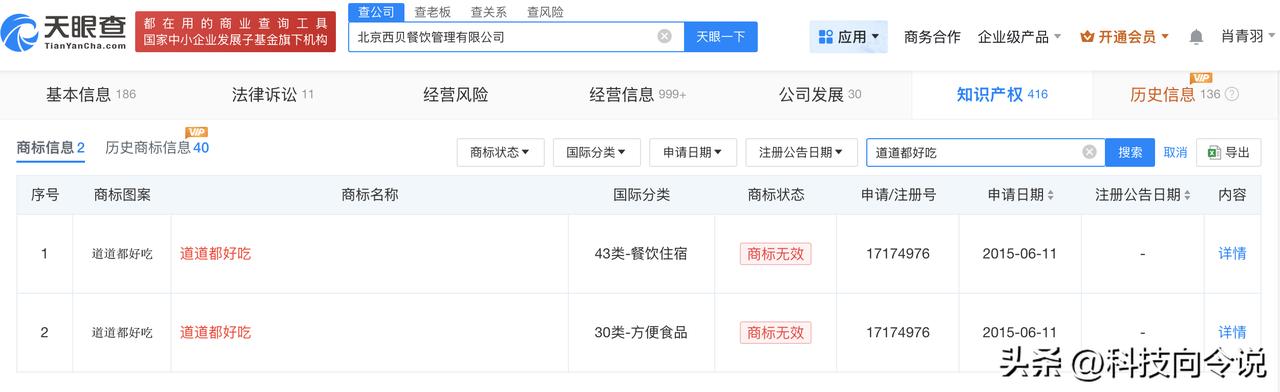The width and height of the screenshot is (1280, 392).
Task: Click the help icon beside 历史信息
Action: (x=1232, y=95)
